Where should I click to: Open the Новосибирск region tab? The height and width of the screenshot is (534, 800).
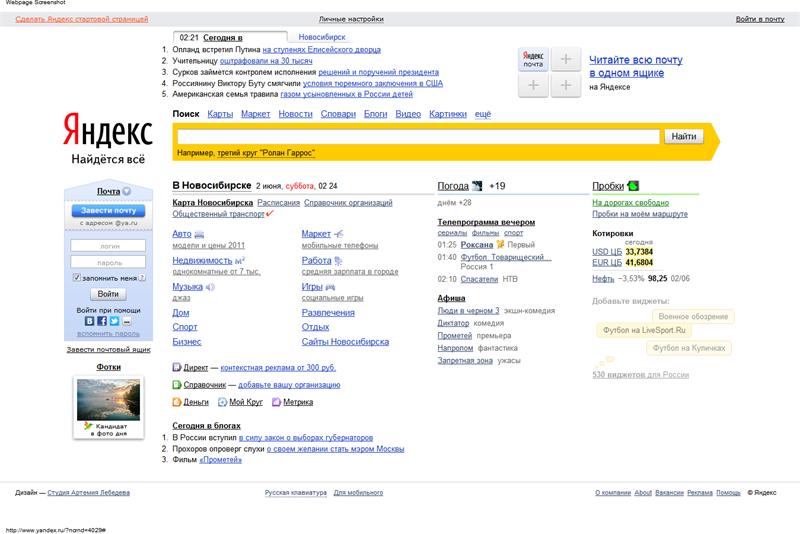(x=322, y=37)
